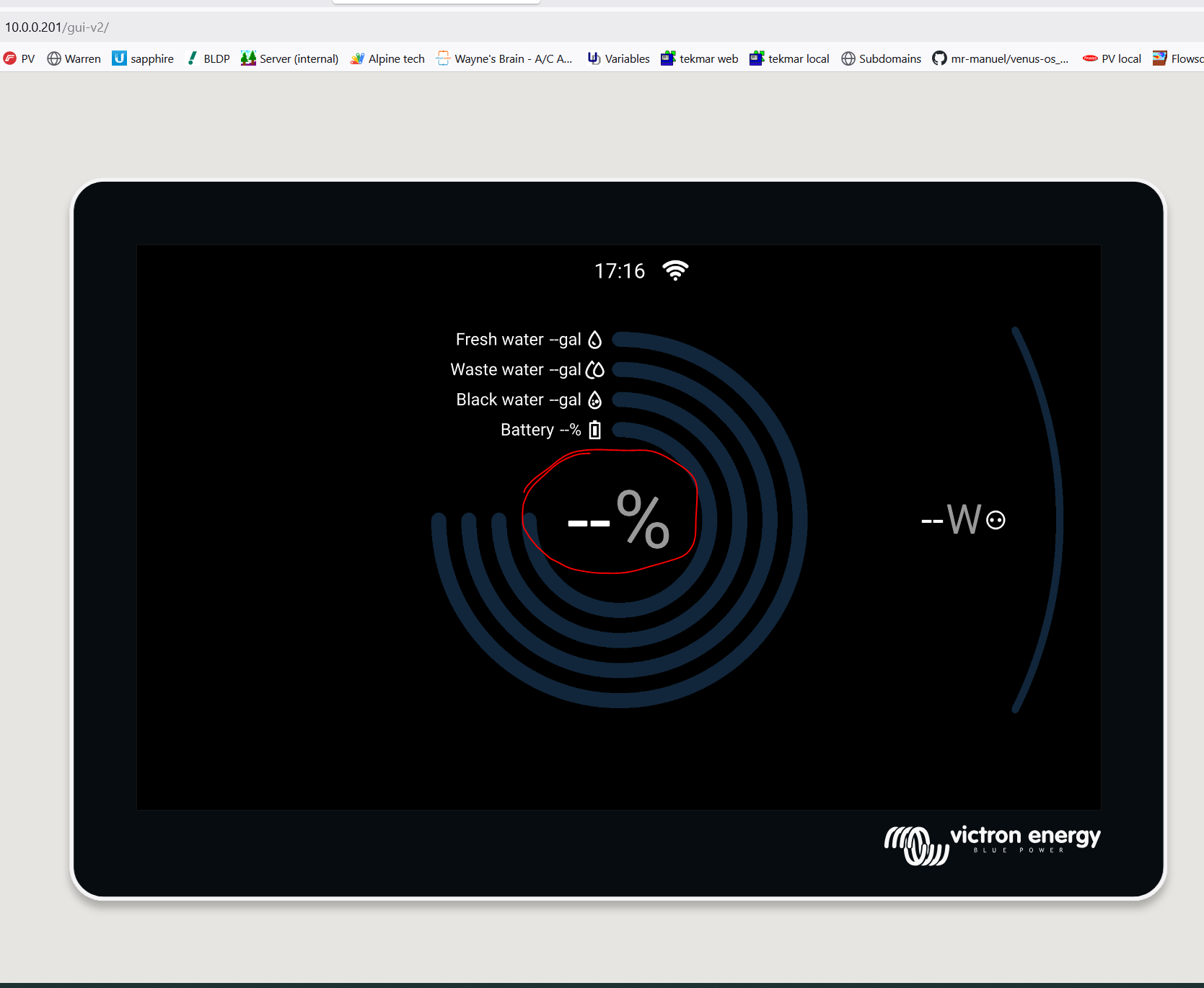1204x988 pixels.
Task: Click the Victron Energy logo
Action: point(993,844)
